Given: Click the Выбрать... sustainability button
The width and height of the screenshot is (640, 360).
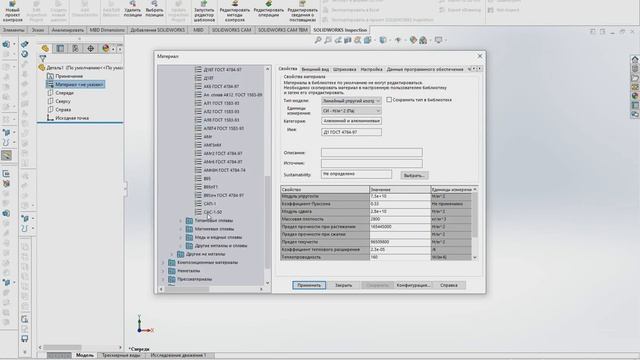Looking at the screenshot, I should 414,176.
